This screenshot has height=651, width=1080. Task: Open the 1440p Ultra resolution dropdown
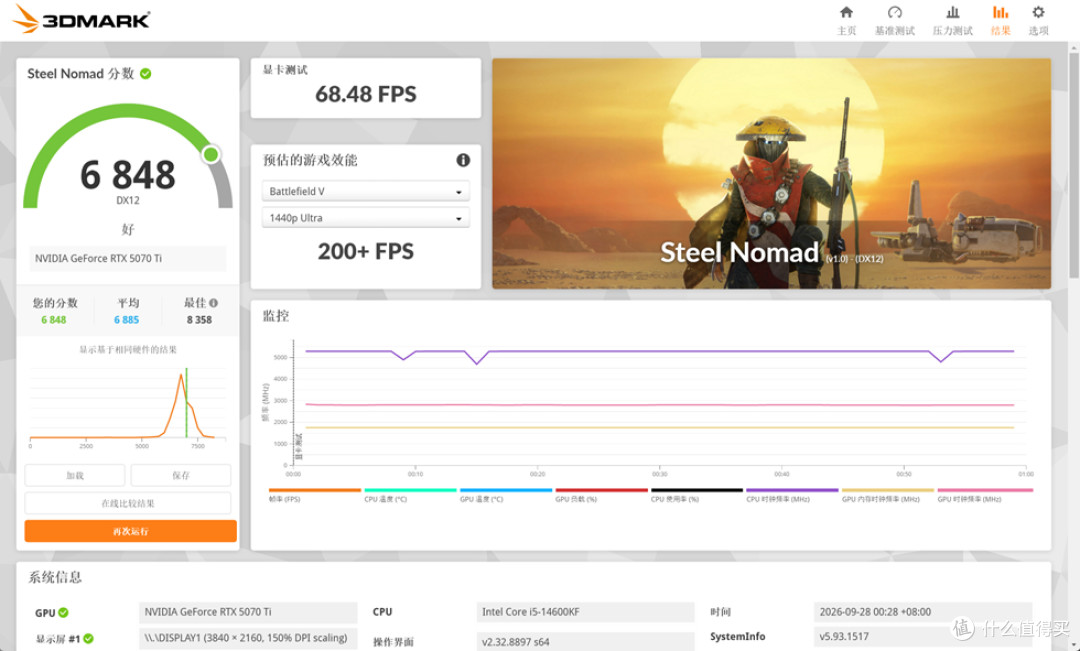tap(366, 218)
